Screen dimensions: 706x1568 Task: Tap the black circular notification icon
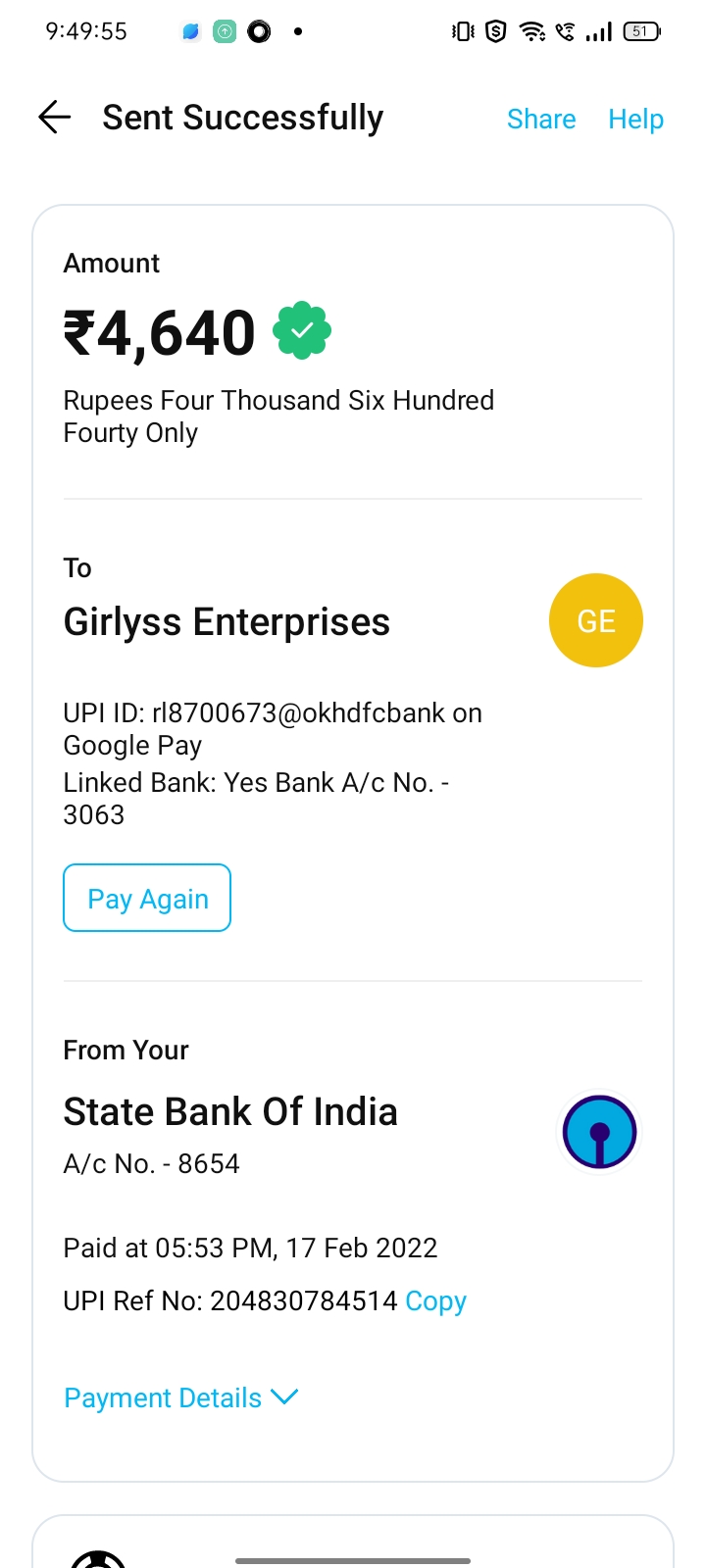[x=259, y=31]
